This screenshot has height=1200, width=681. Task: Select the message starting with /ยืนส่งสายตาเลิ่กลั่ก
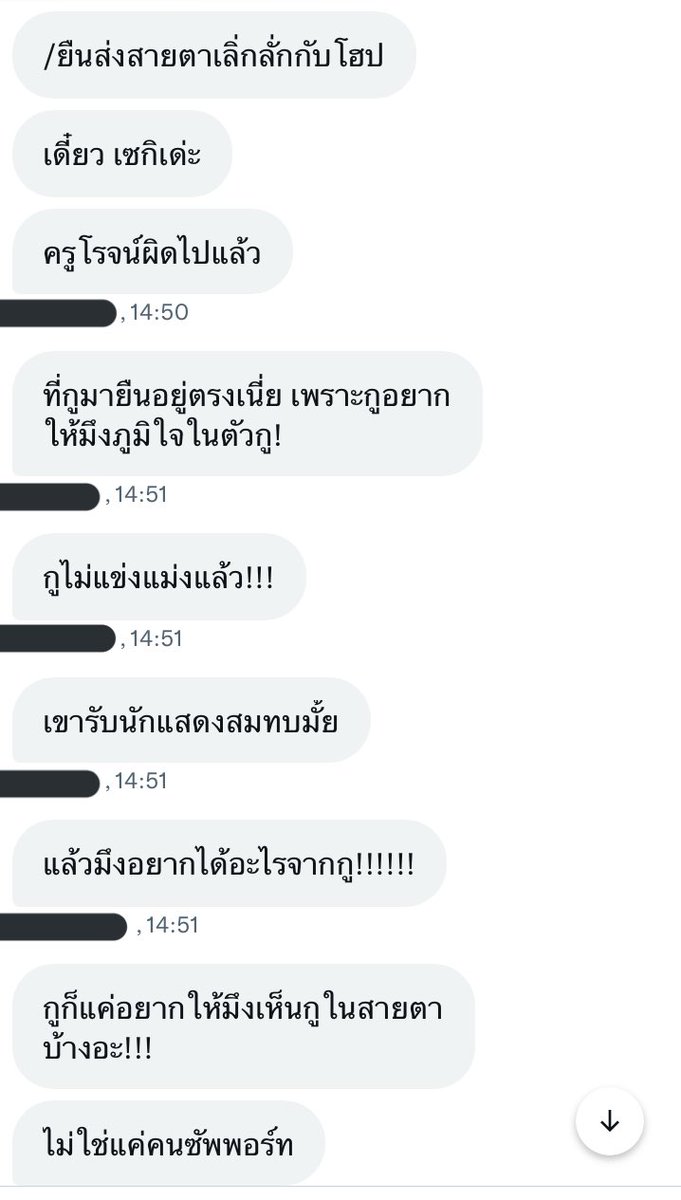coord(214,55)
